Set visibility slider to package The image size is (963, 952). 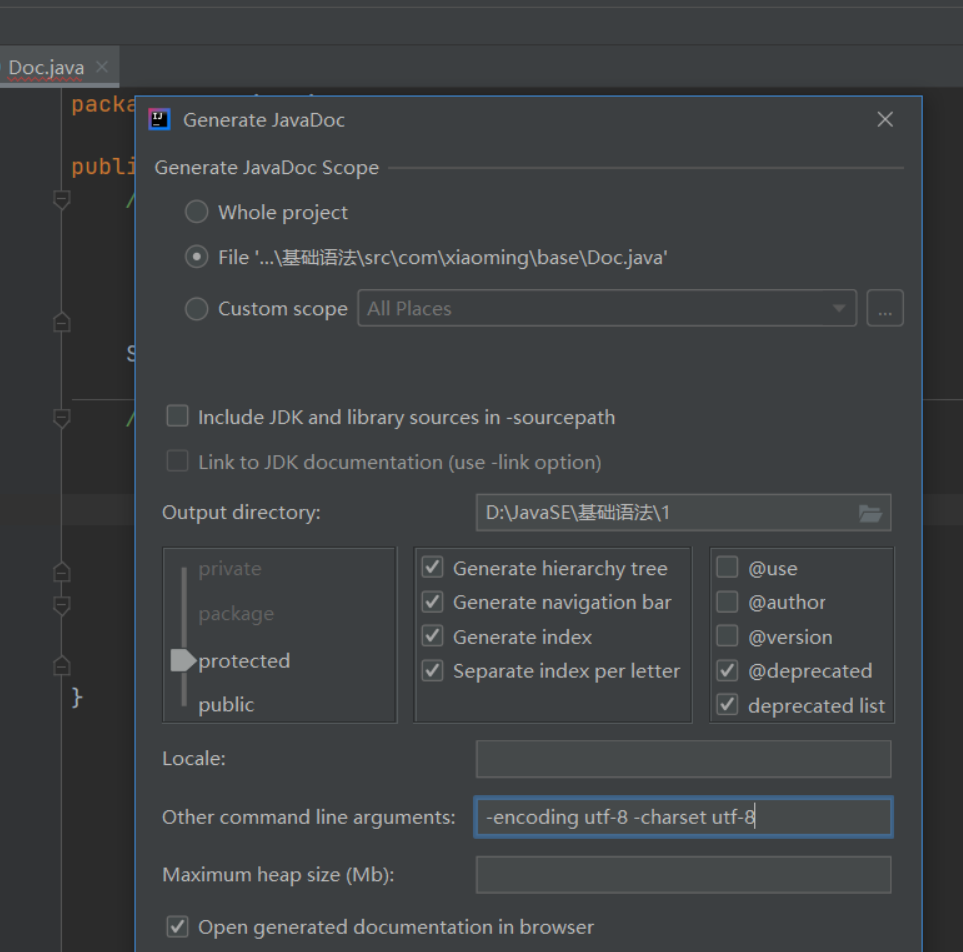point(236,614)
